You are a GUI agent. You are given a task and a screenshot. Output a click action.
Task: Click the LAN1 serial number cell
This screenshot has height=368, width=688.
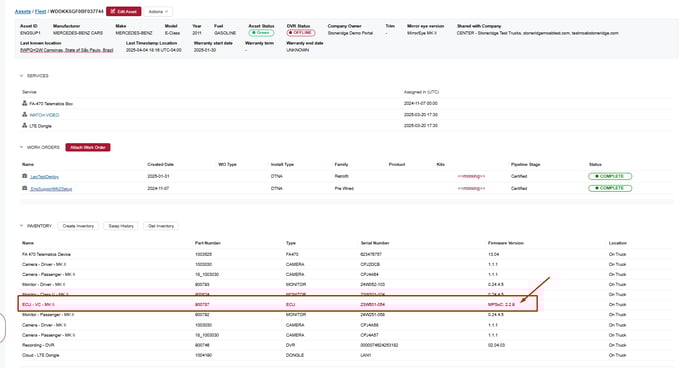pos(366,355)
